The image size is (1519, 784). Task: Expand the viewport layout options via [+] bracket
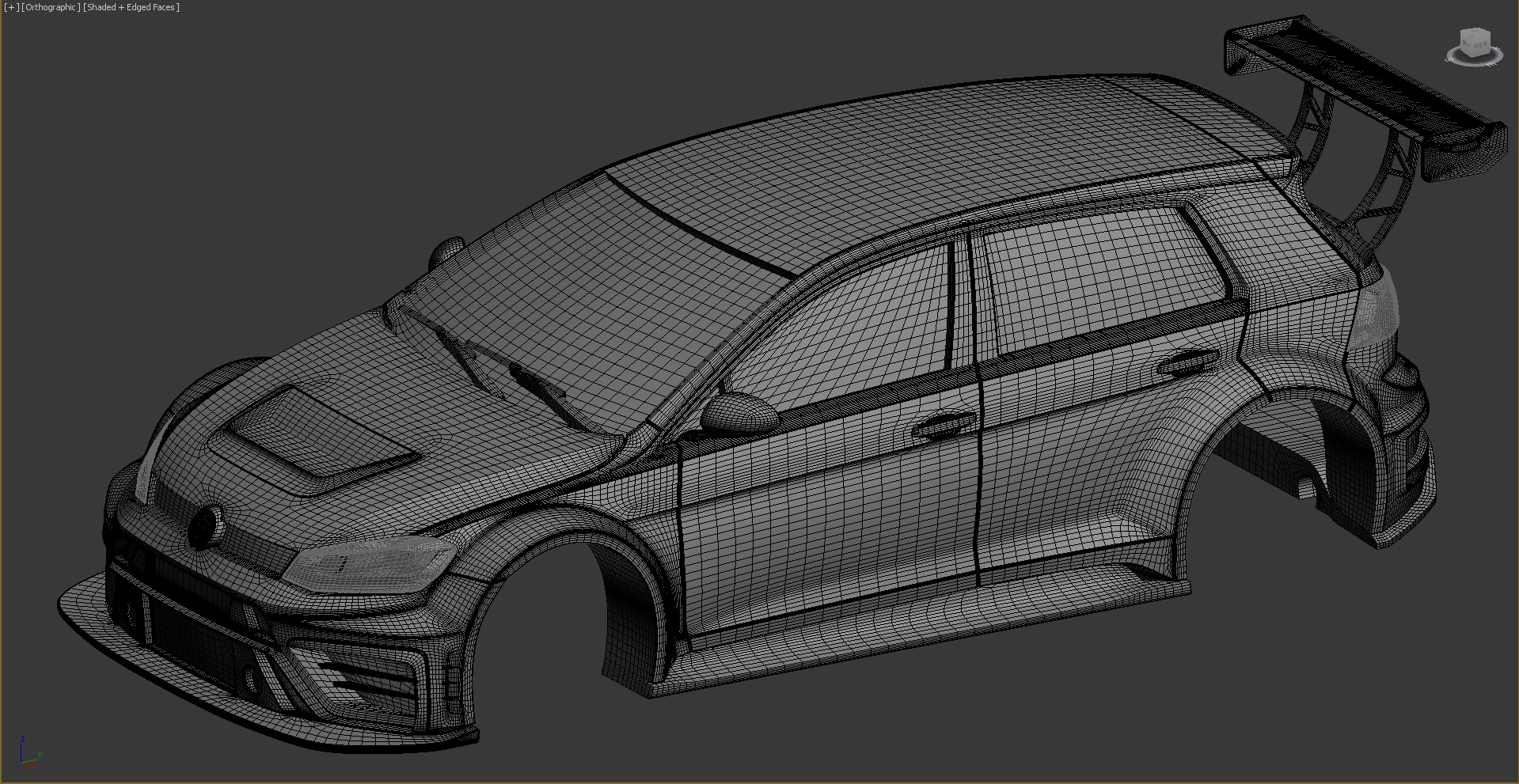[10, 7]
